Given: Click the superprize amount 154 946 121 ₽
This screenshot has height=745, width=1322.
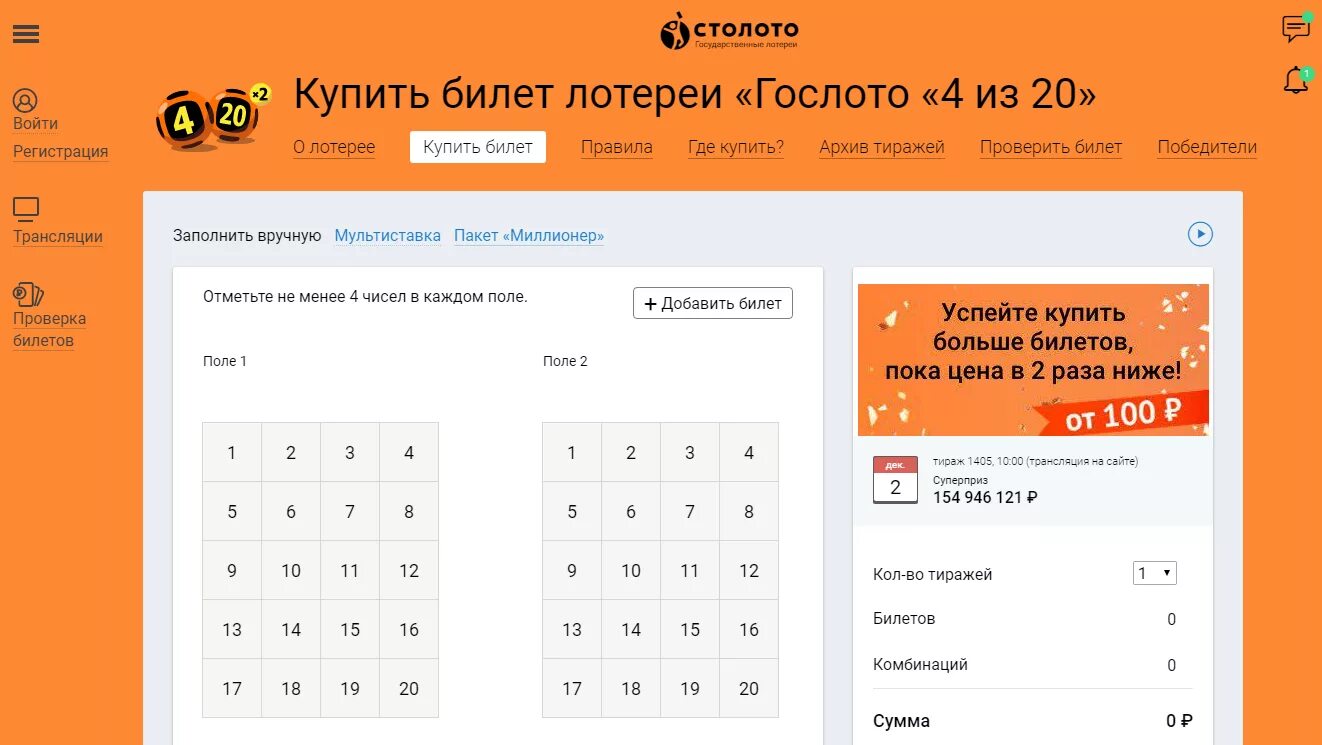Looking at the screenshot, I should [x=985, y=497].
